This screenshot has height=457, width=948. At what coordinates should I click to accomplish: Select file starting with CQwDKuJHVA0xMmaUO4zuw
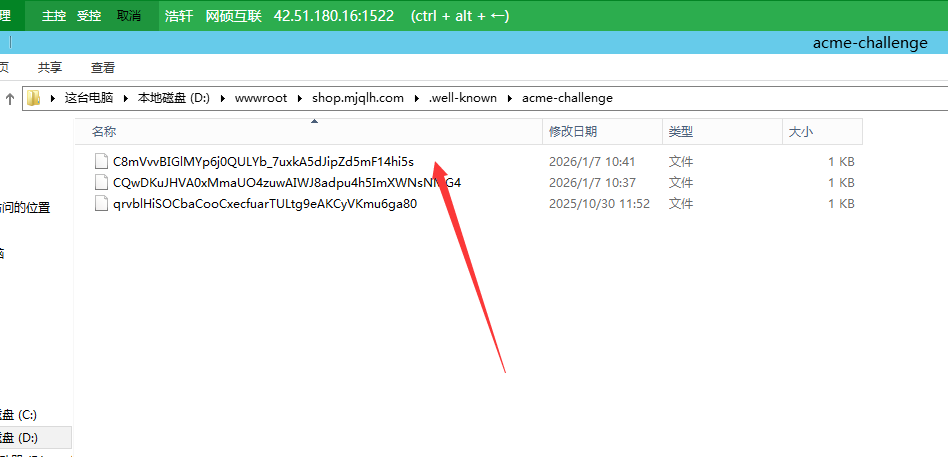coord(287,183)
